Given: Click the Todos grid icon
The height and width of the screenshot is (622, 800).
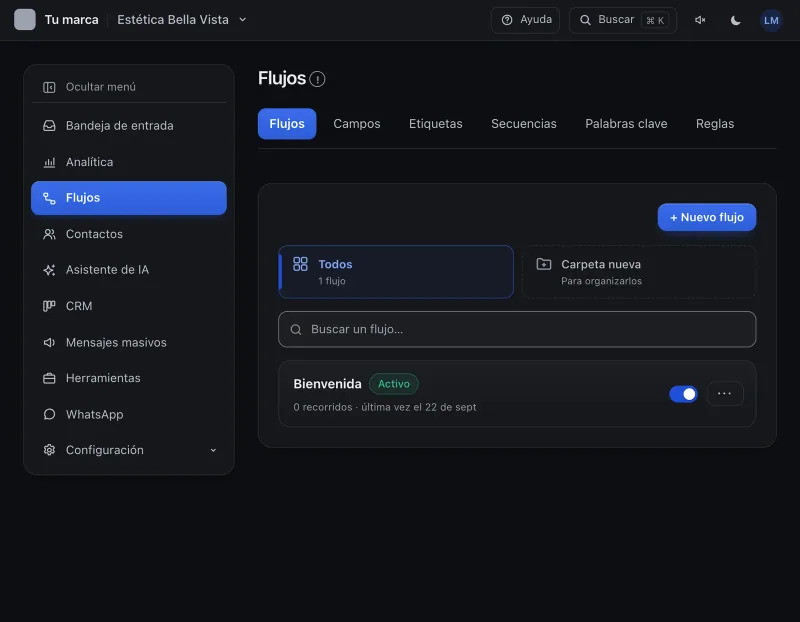Looking at the screenshot, I should [x=301, y=264].
